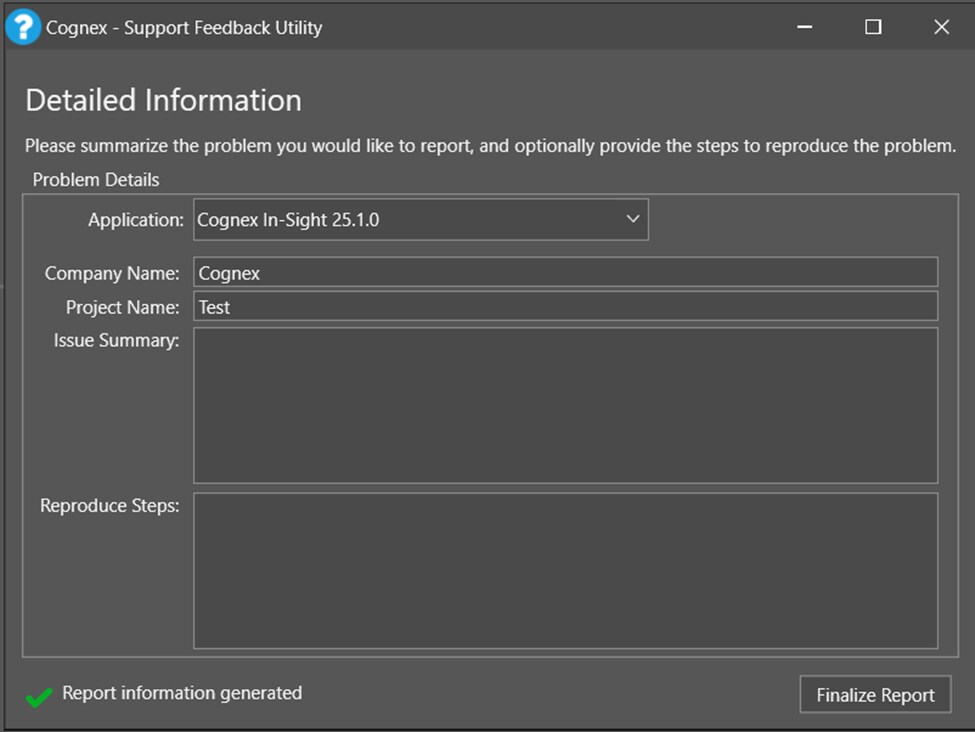Screen dimensions: 975x732
Task: Open the Application dropdown list
Action: (420, 220)
